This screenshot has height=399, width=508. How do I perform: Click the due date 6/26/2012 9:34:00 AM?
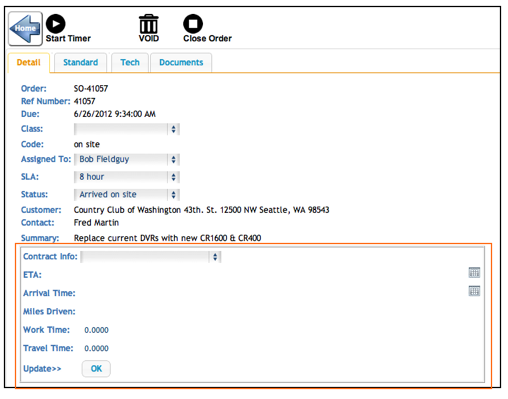115,114
